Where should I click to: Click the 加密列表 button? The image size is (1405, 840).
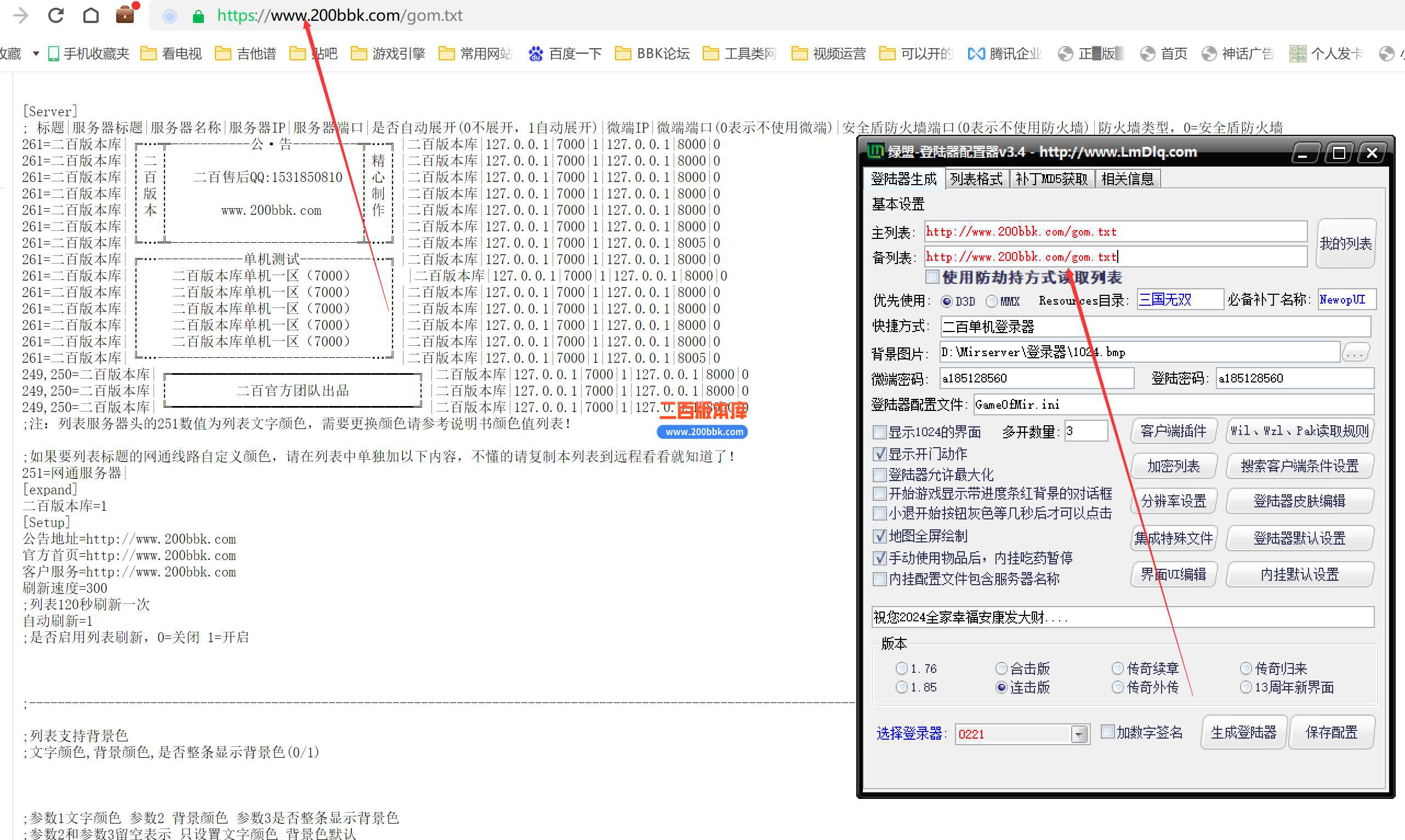click(1173, 466)
